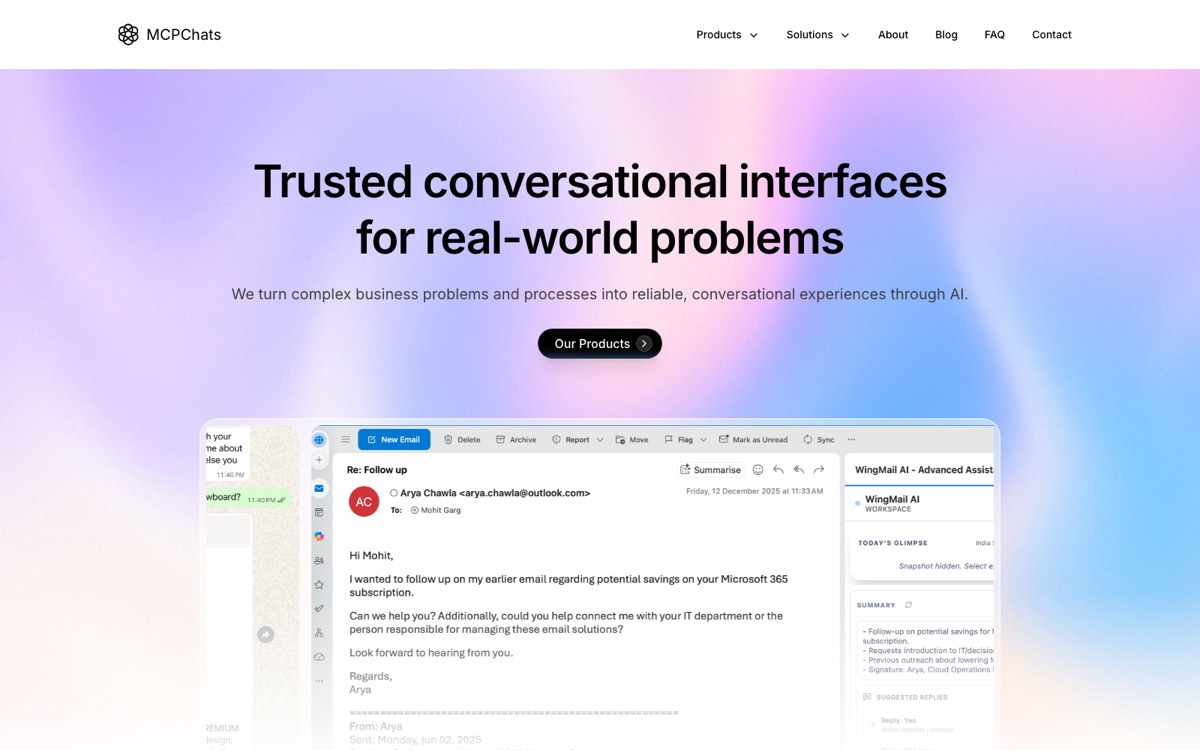Click the Flag icon in toolbar
Screen dimensions: 1200x750
669,439
